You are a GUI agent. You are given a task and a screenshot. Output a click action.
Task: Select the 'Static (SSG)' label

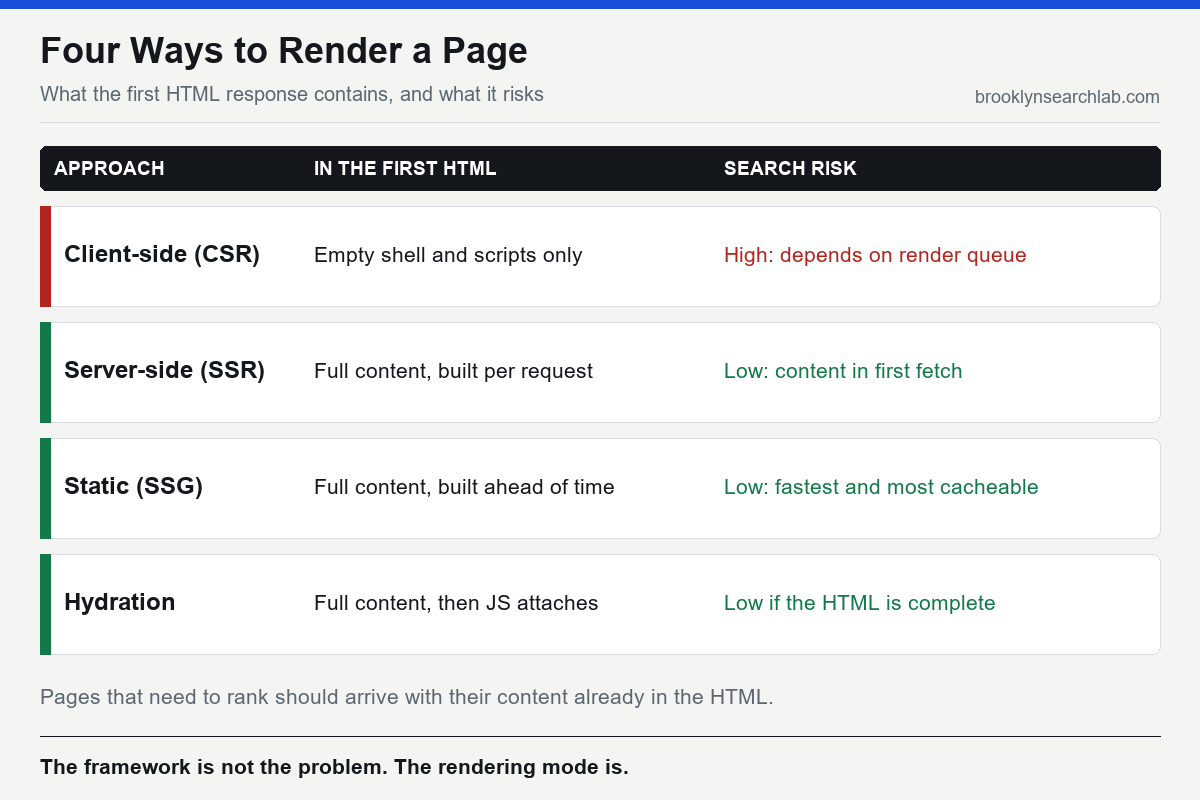coord(133,487)
